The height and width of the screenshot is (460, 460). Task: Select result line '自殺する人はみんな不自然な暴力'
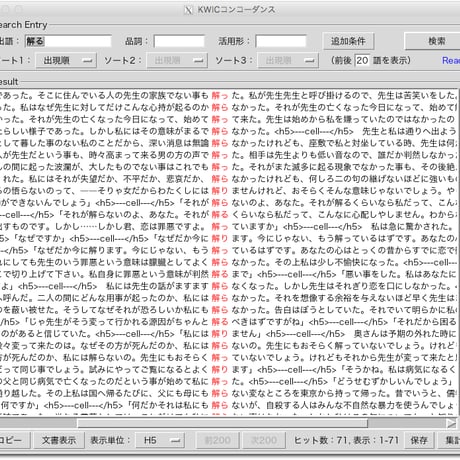click(x=230, y=405)
